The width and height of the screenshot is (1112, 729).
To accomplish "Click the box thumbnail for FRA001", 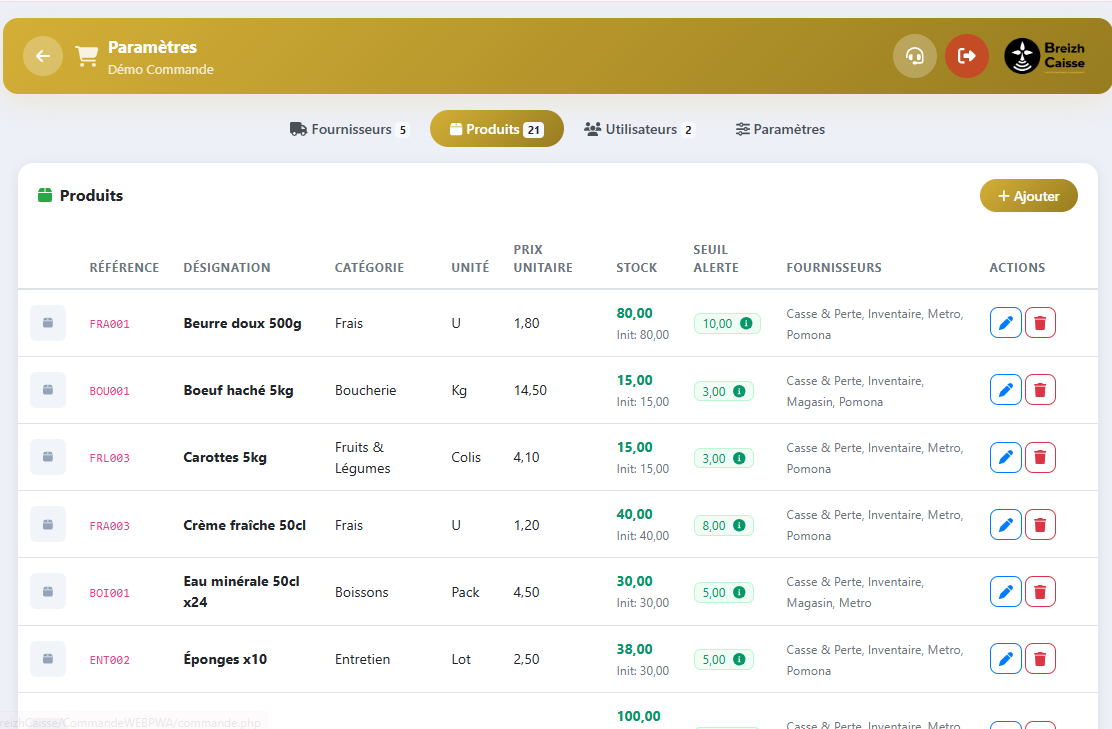I will click(x=48, y=323).
